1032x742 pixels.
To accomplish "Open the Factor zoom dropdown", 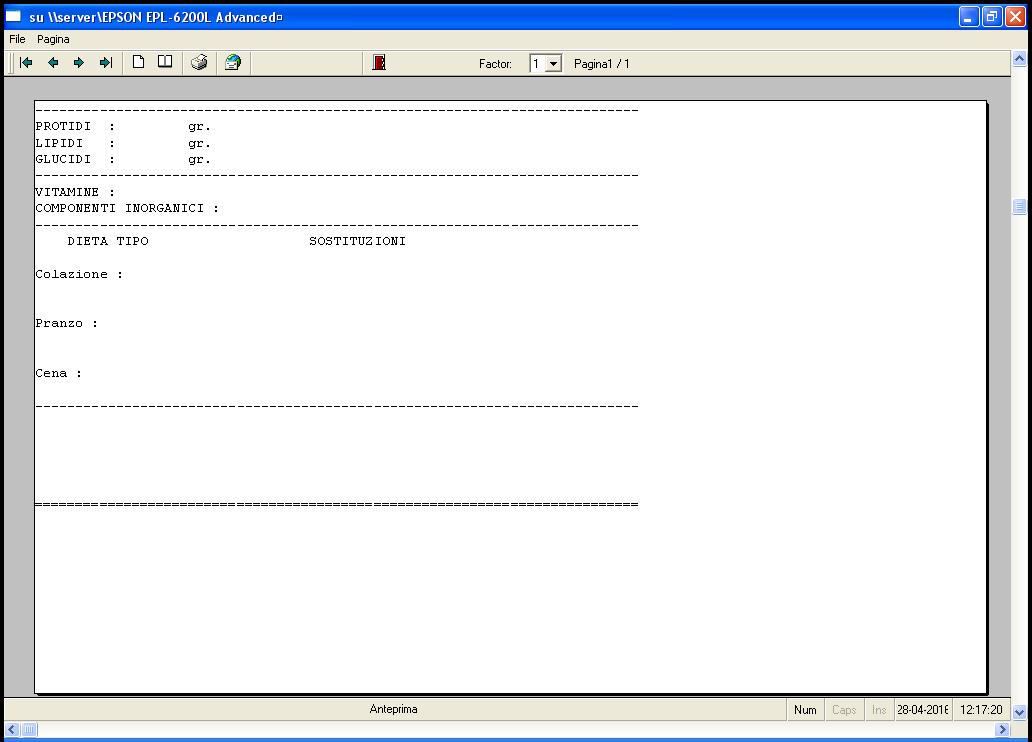I will coord(554,64).
